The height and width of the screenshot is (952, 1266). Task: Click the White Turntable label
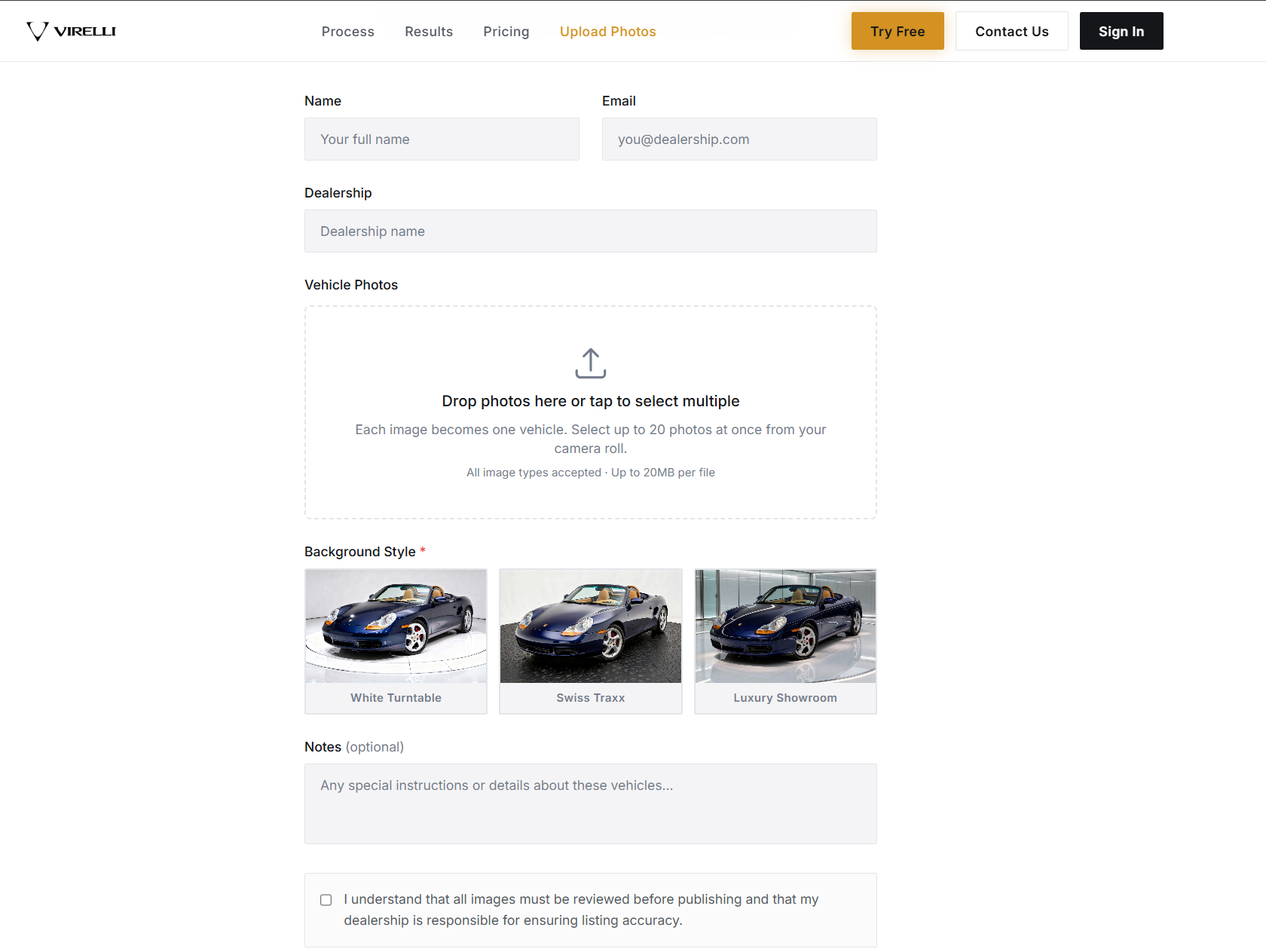(x=396, y=698)
